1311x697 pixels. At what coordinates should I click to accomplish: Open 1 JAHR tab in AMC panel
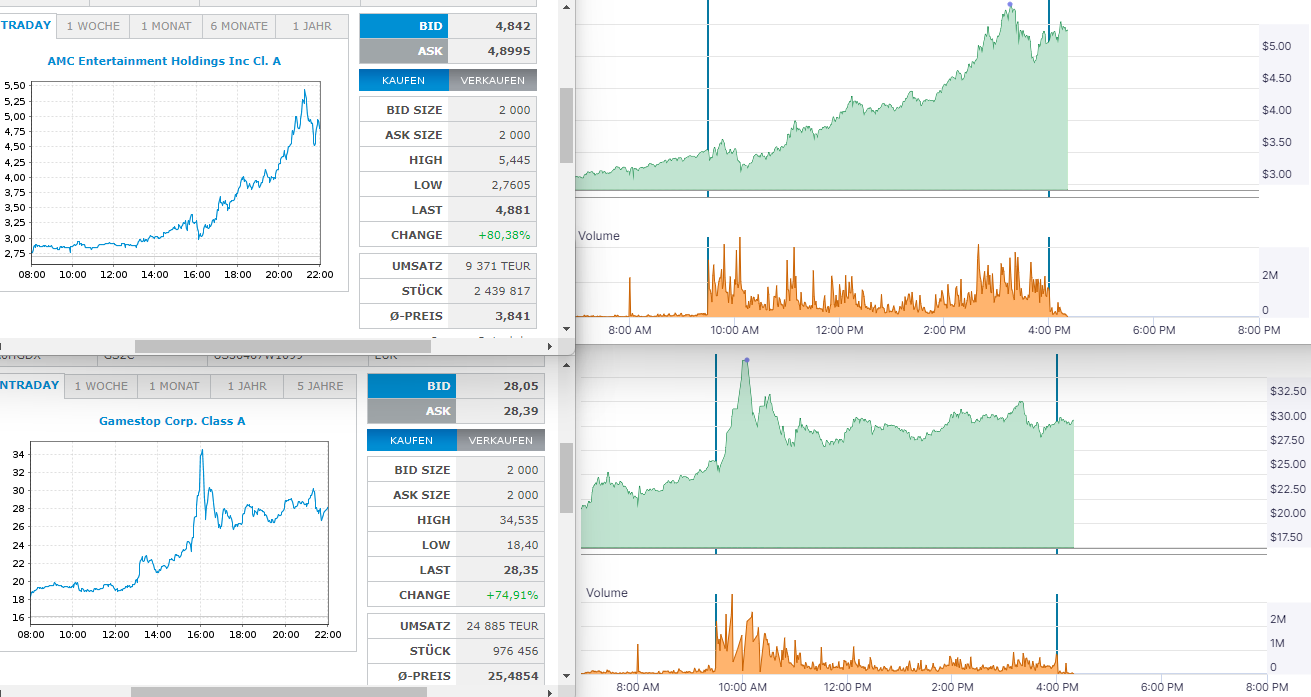coord(312,26)
